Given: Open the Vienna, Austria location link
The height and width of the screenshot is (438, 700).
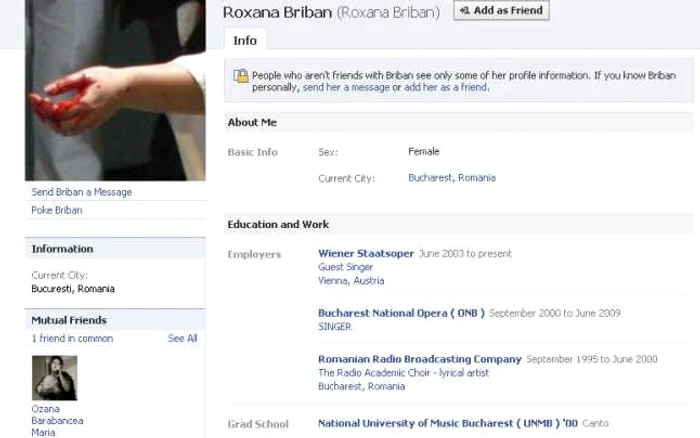Looking at the screenshot, I should click(x=351, y=281).
